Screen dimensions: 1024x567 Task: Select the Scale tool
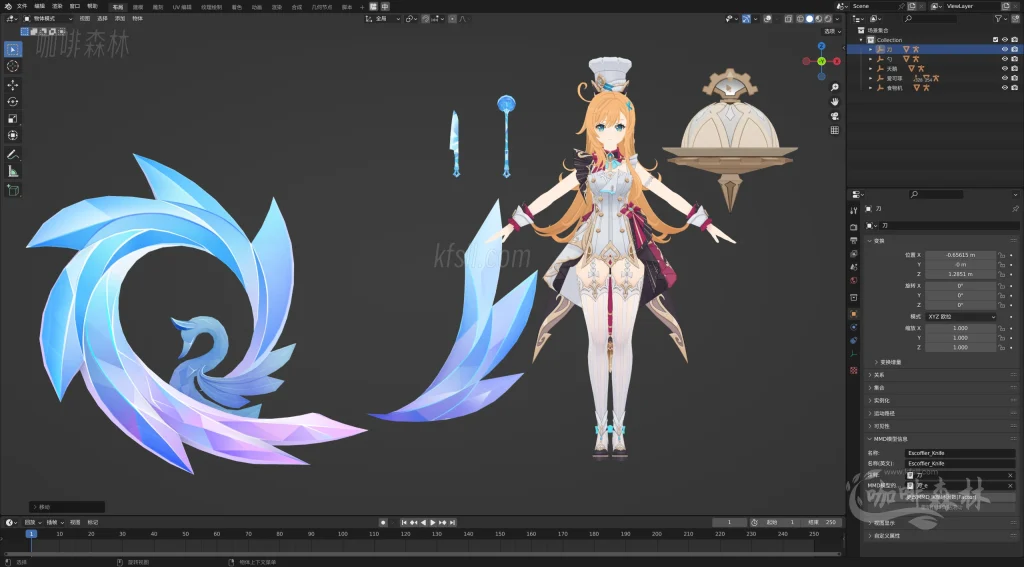point(12,119)
